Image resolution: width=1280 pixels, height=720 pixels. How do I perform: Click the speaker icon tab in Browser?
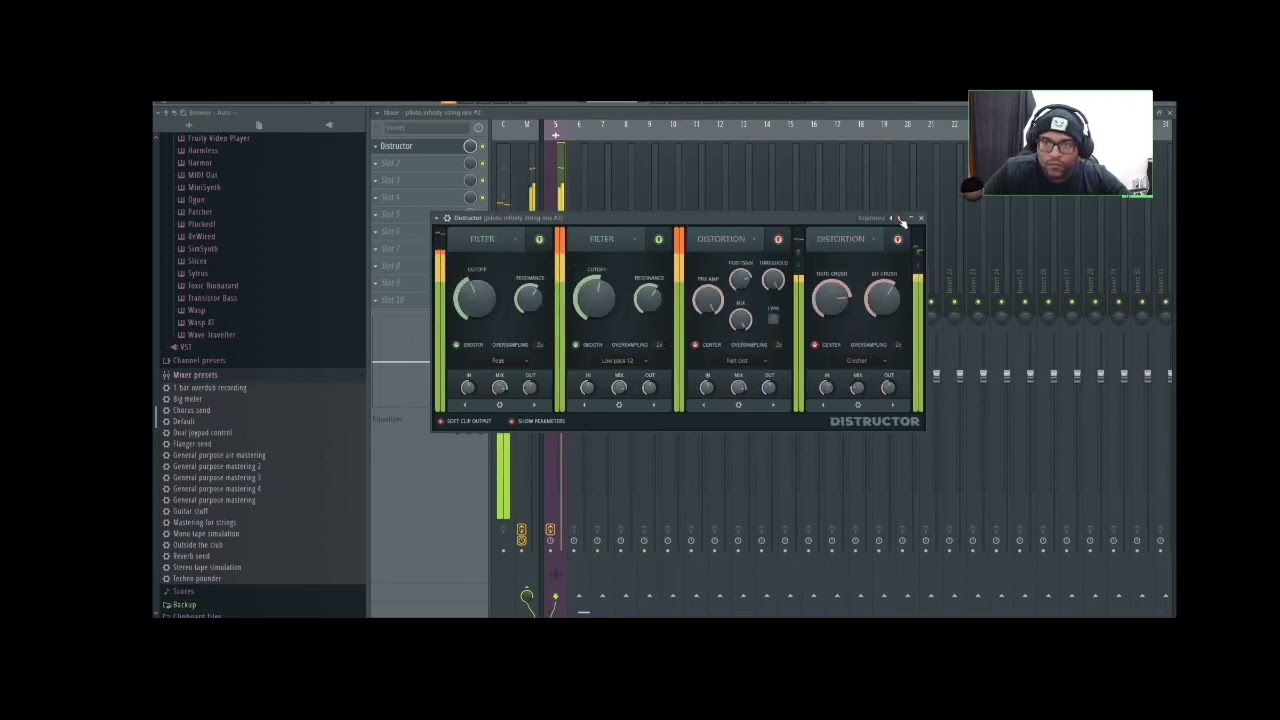[x=329, y=125]
